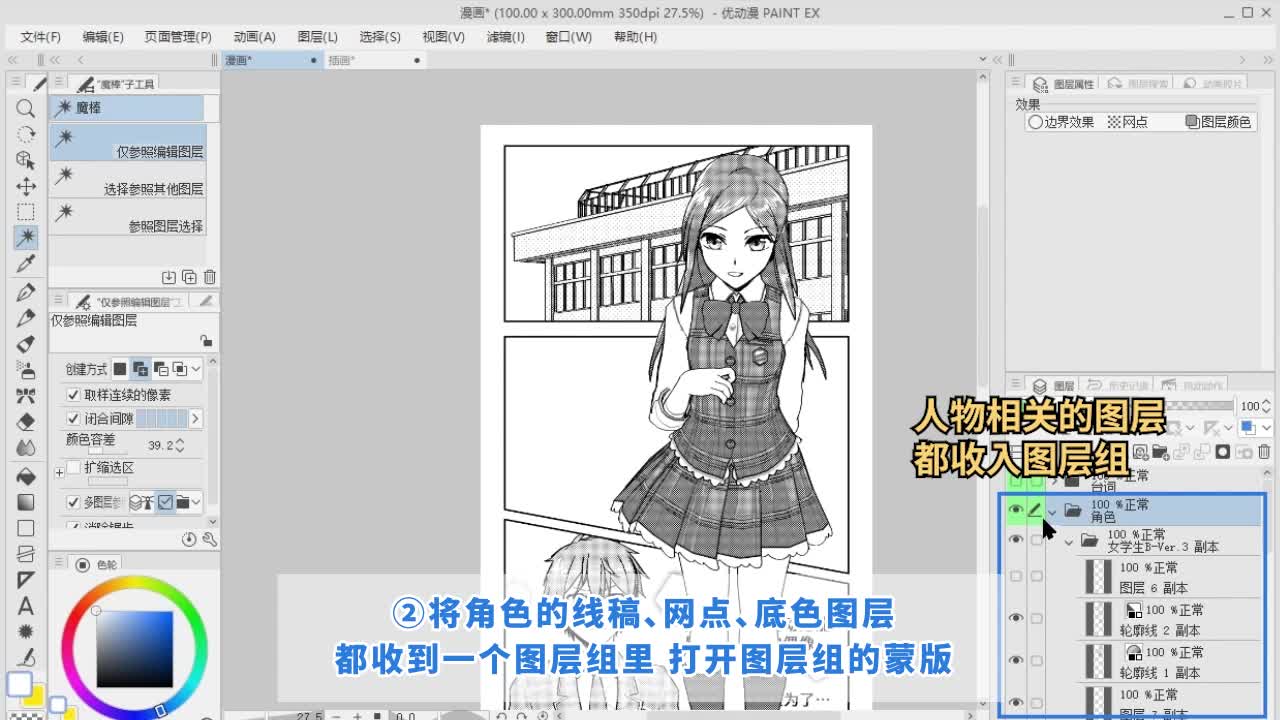Select the 3D object operation tool

pyautogui.click(x=26, y=160)
